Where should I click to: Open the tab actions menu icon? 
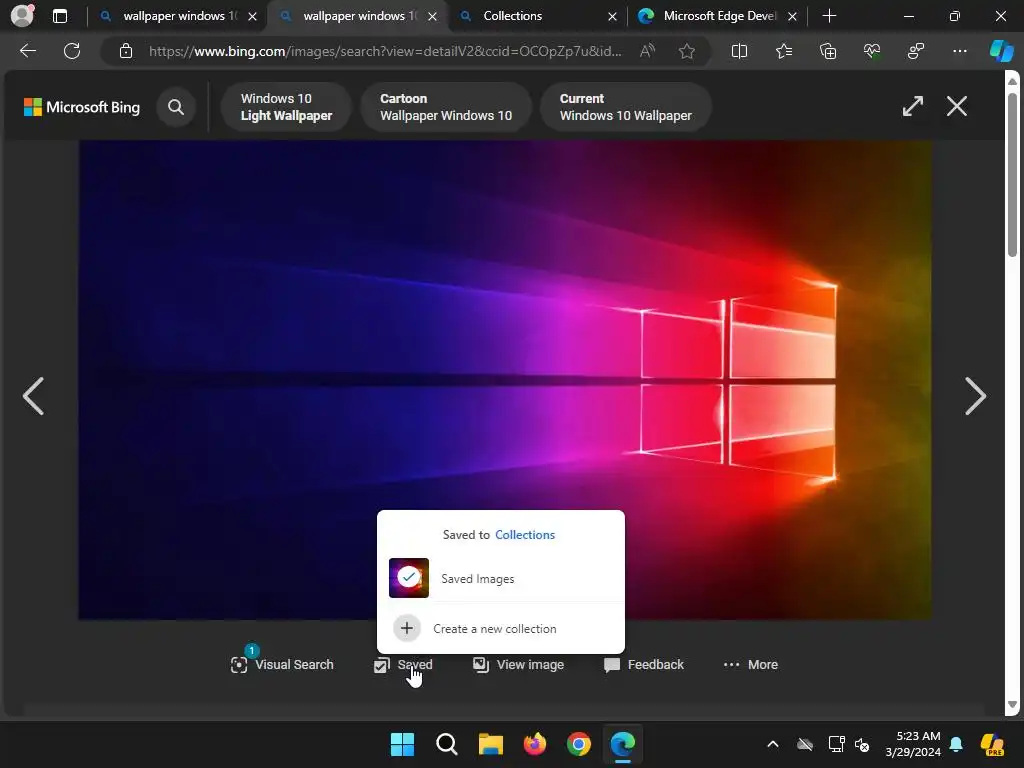60,16
